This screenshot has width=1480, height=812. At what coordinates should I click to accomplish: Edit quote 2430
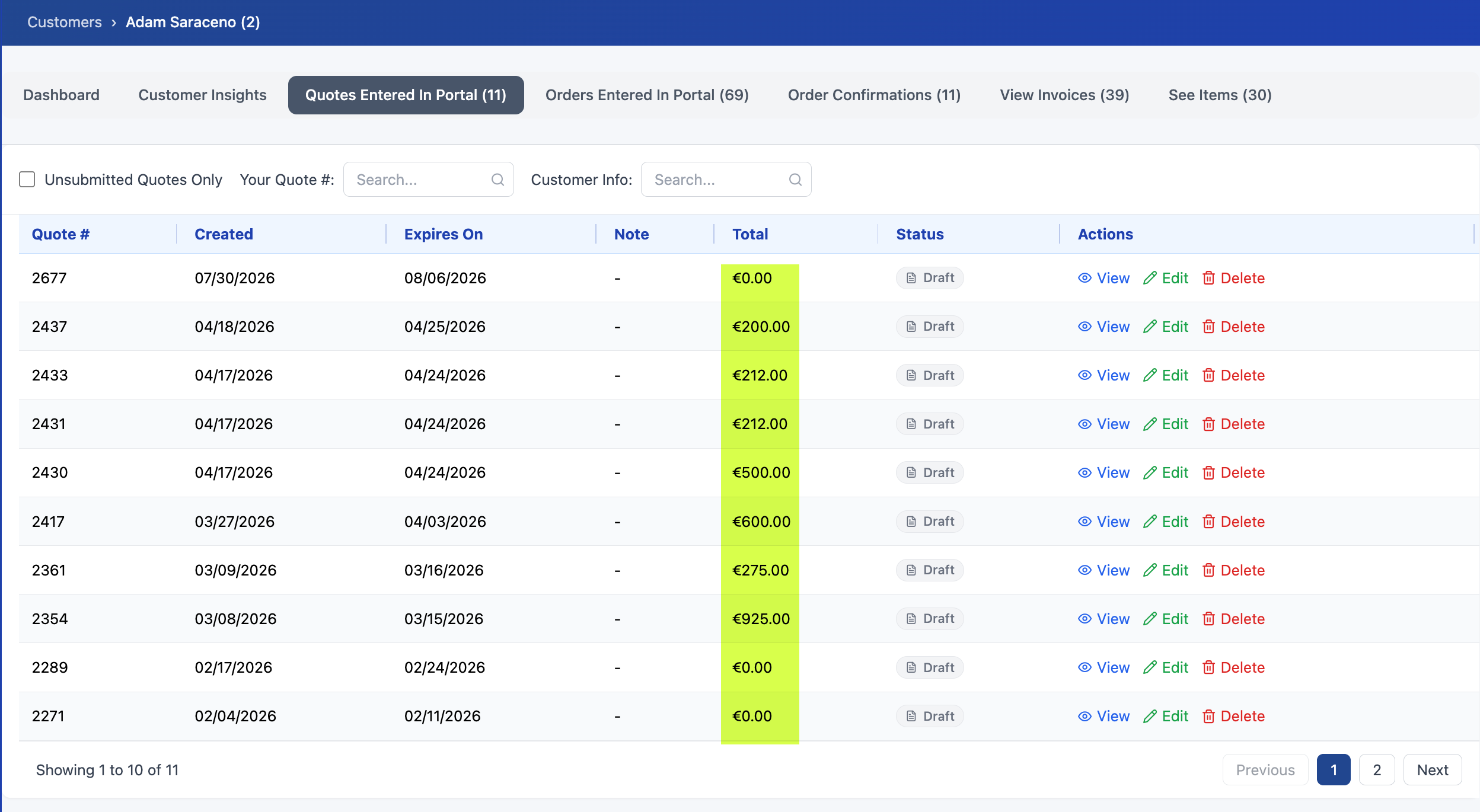[1166, 472]
